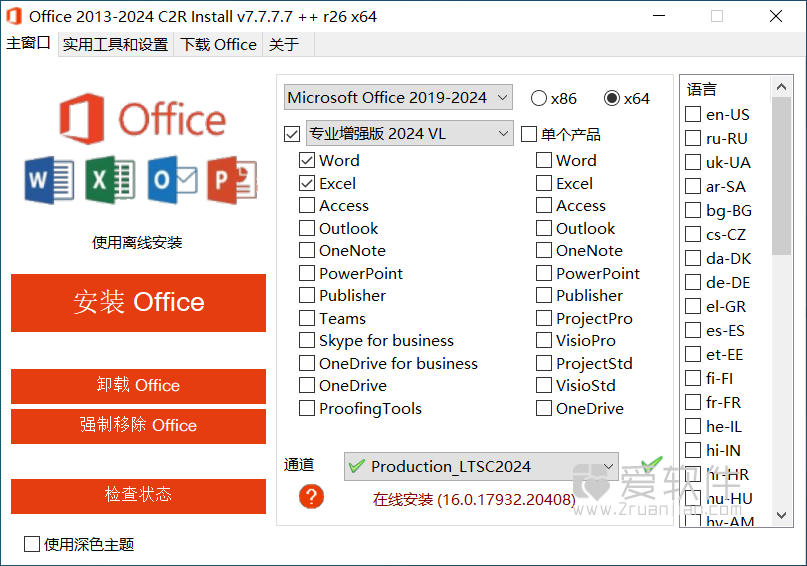
Task: Click the Office logo in the title bar
Action: (14, 16)
